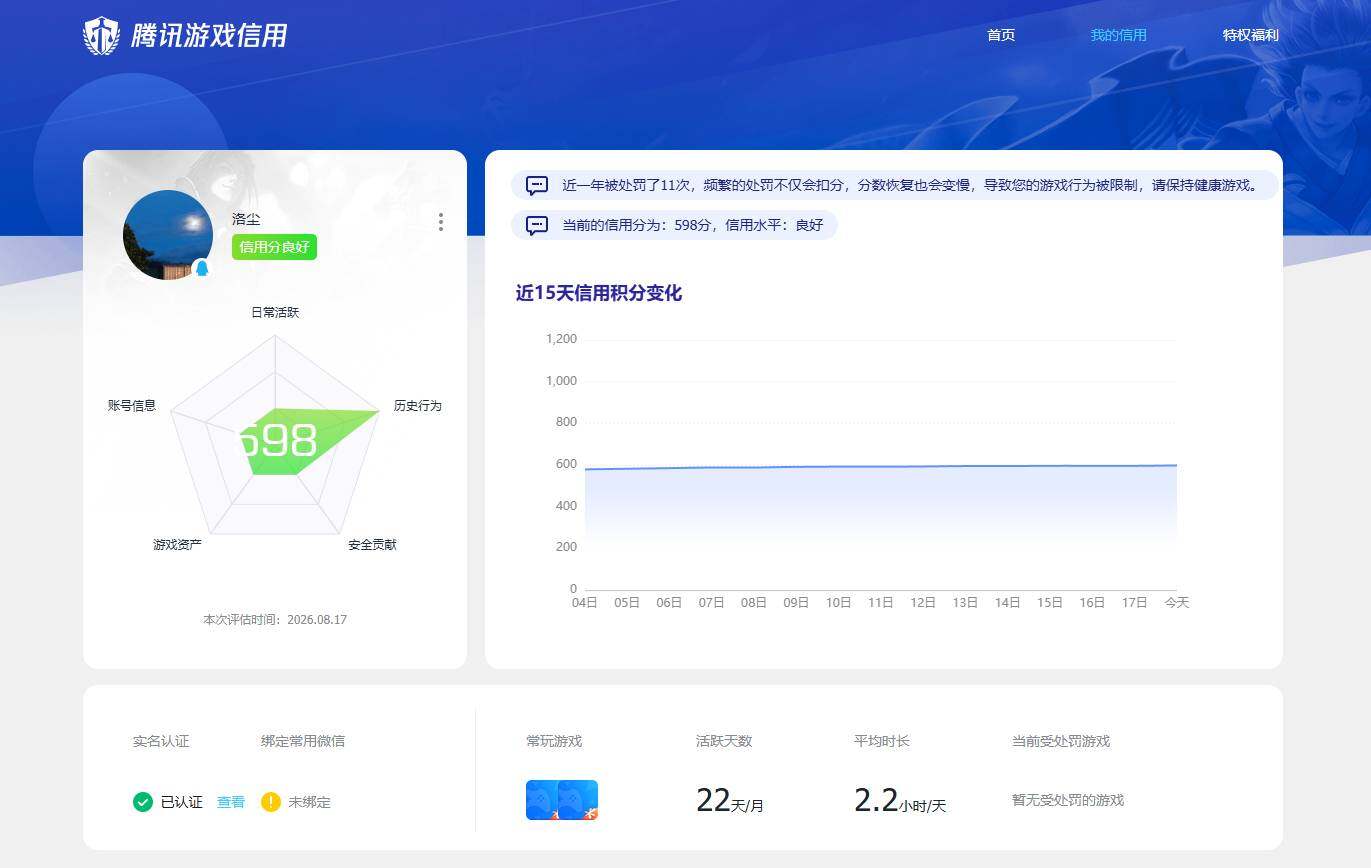The height and width of the screenshot is (868, 1371).
Task: Click the 查看 link next to 已认证
Action: tap(231, 802)
